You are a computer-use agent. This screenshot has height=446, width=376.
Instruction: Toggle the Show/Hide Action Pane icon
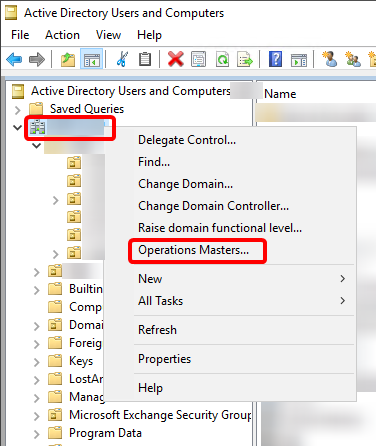tap(299, 60)
